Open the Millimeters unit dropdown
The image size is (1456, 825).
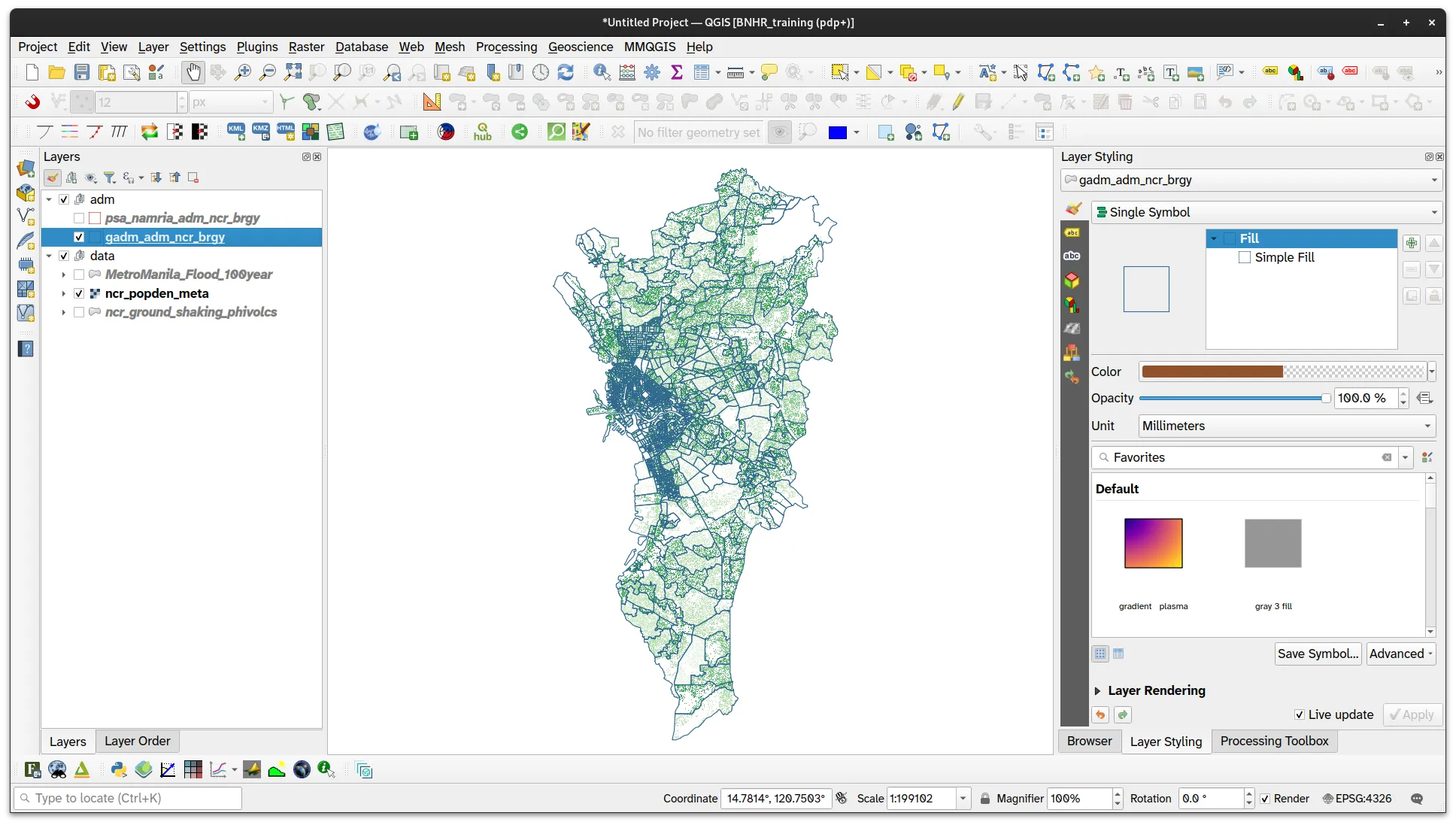coord(1287,426)
